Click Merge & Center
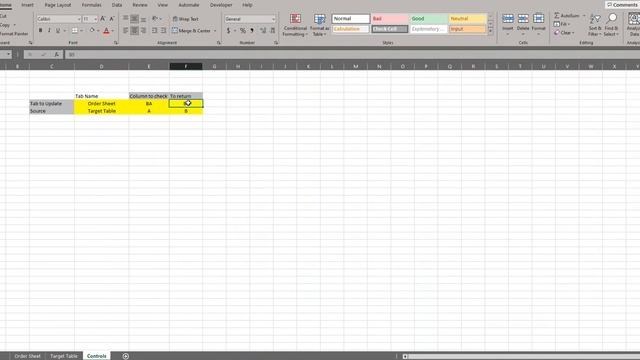The image size is (640, 360). 191,31
